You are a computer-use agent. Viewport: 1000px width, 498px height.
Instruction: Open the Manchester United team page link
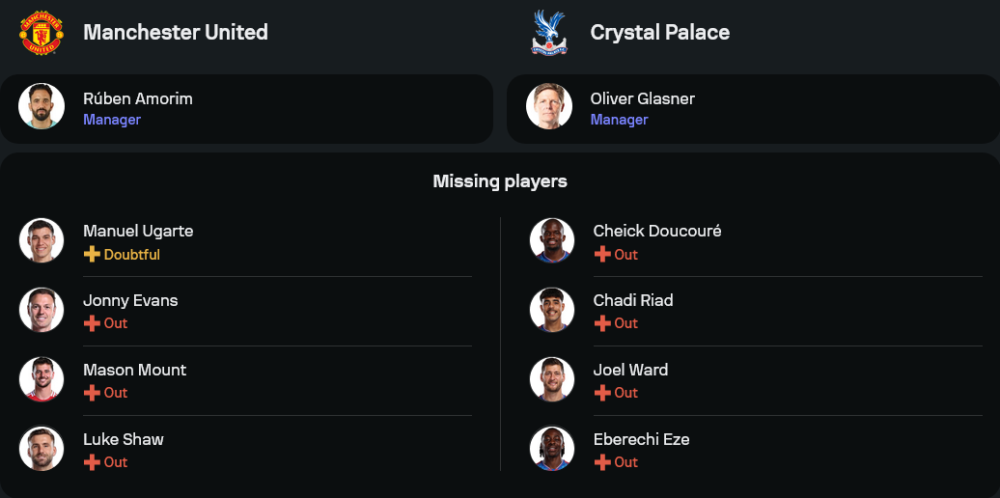[175, 32]
